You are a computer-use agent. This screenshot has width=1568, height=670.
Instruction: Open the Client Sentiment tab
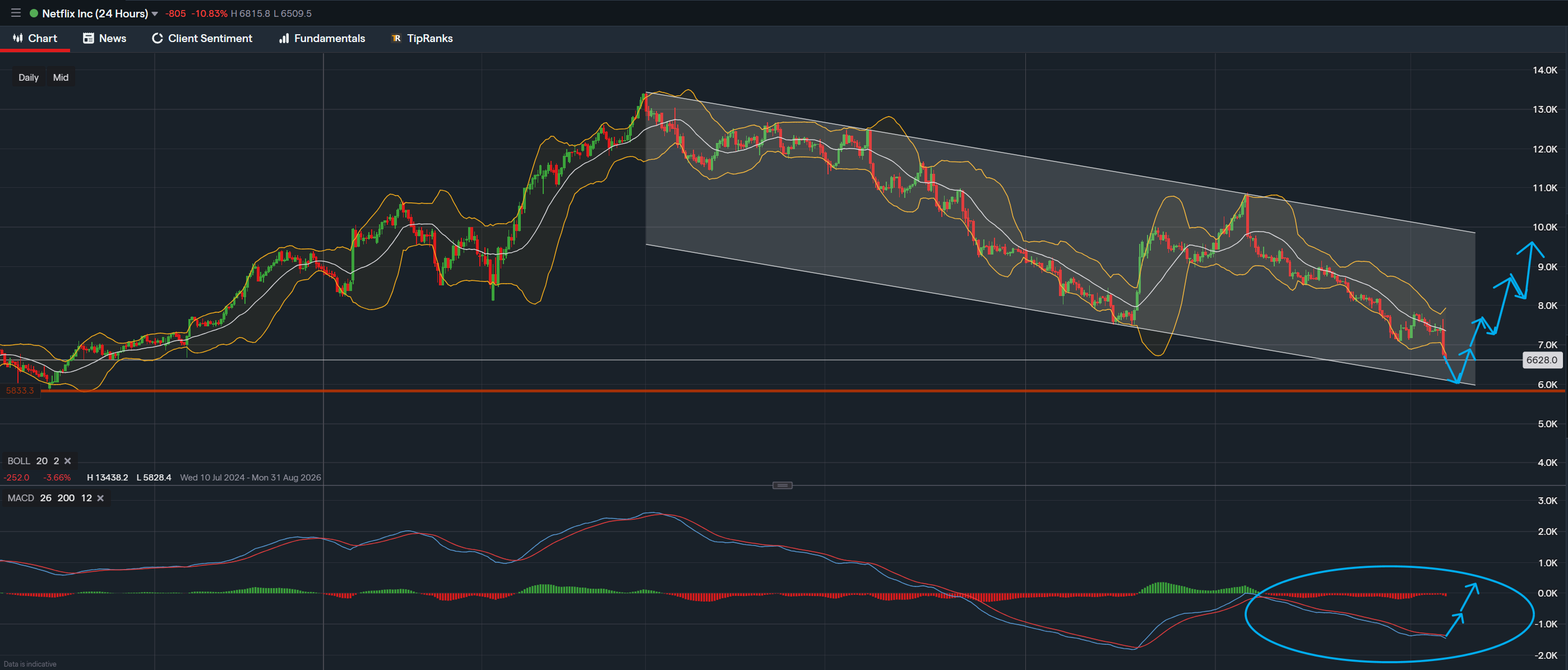click(x=201, y=38)
